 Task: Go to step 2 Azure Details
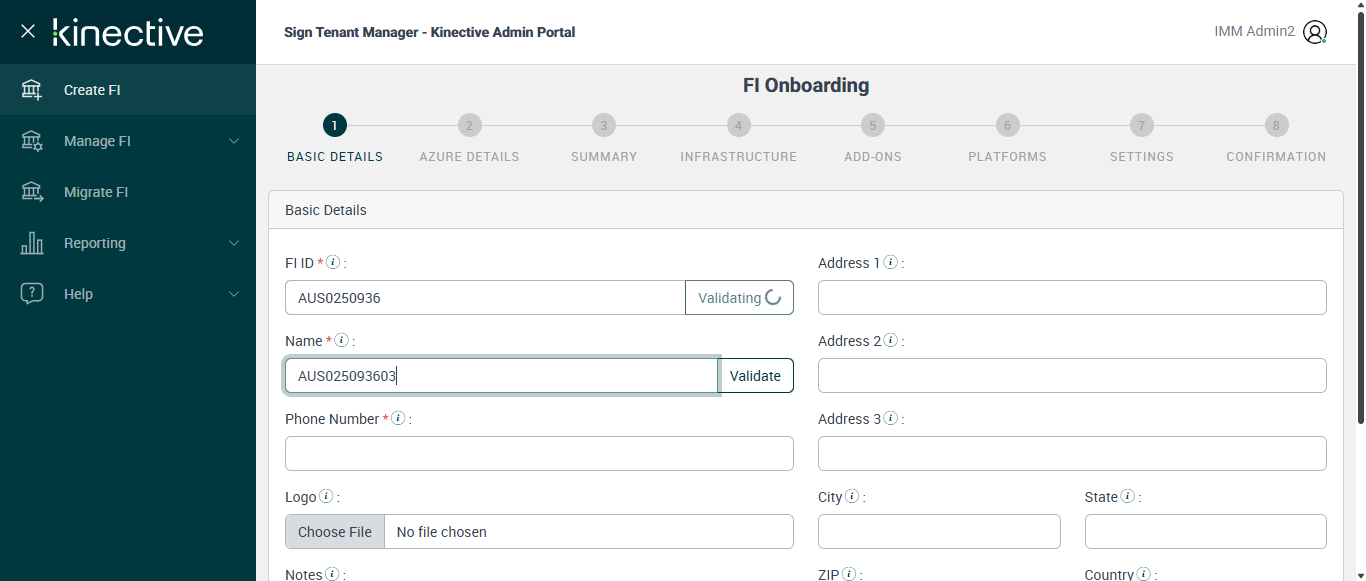(469, 126)
